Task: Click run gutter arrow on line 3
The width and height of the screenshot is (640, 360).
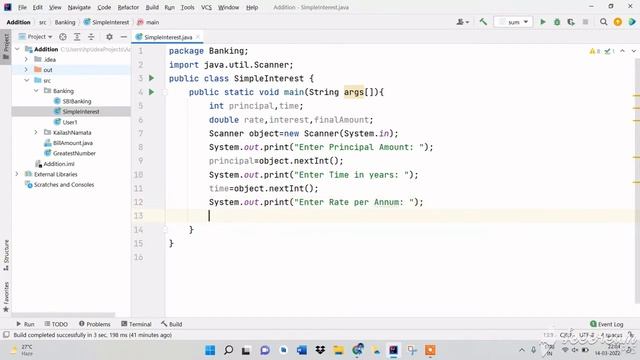Action: (151, 78)
